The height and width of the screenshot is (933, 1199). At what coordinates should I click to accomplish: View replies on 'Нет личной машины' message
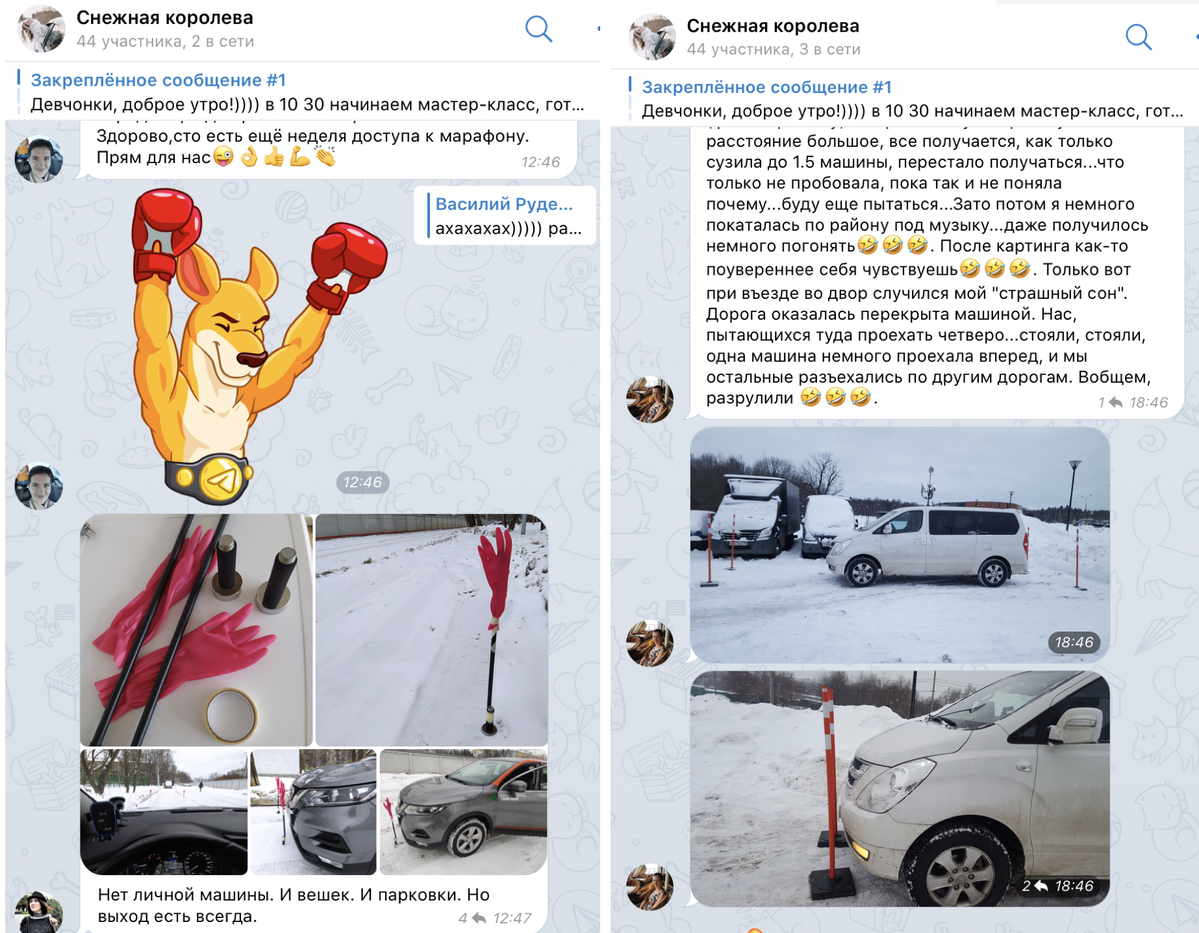pos(472,918)
